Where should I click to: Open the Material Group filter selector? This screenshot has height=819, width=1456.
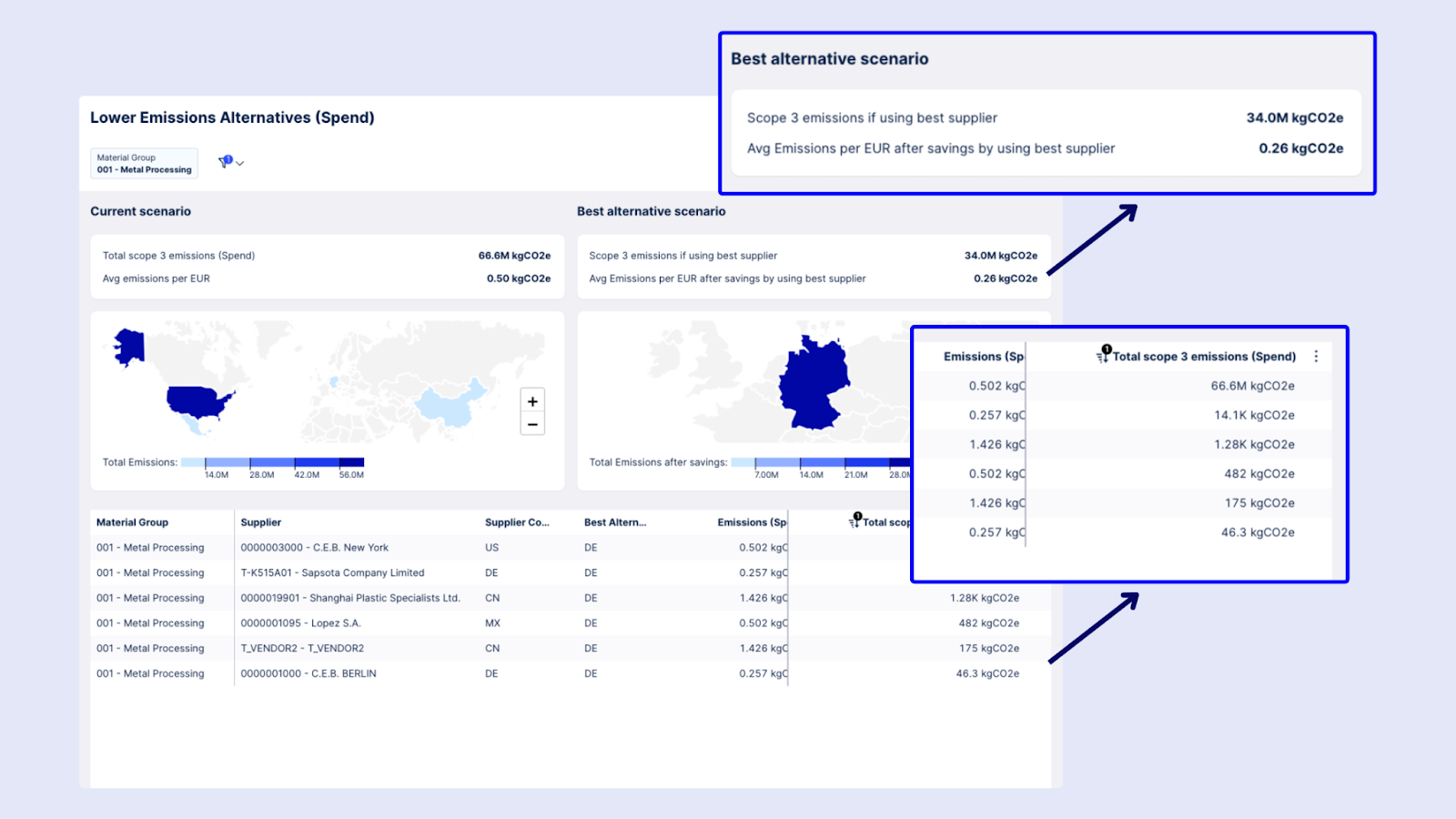143,163
